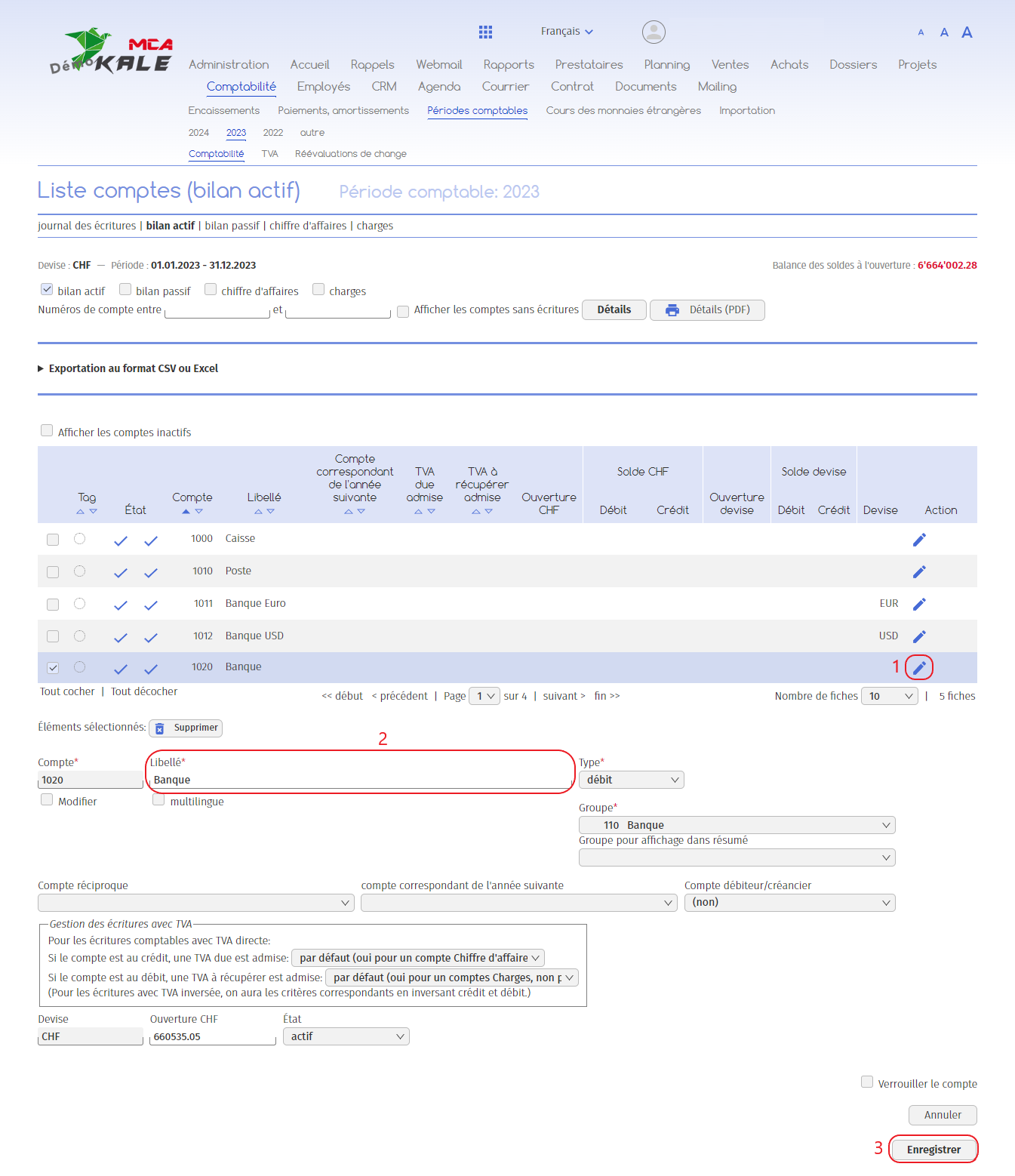Expand Exportation au format CSV ou Excel
The image size is (1015, 1176).
pyautogui.click(x=128, y=368)
